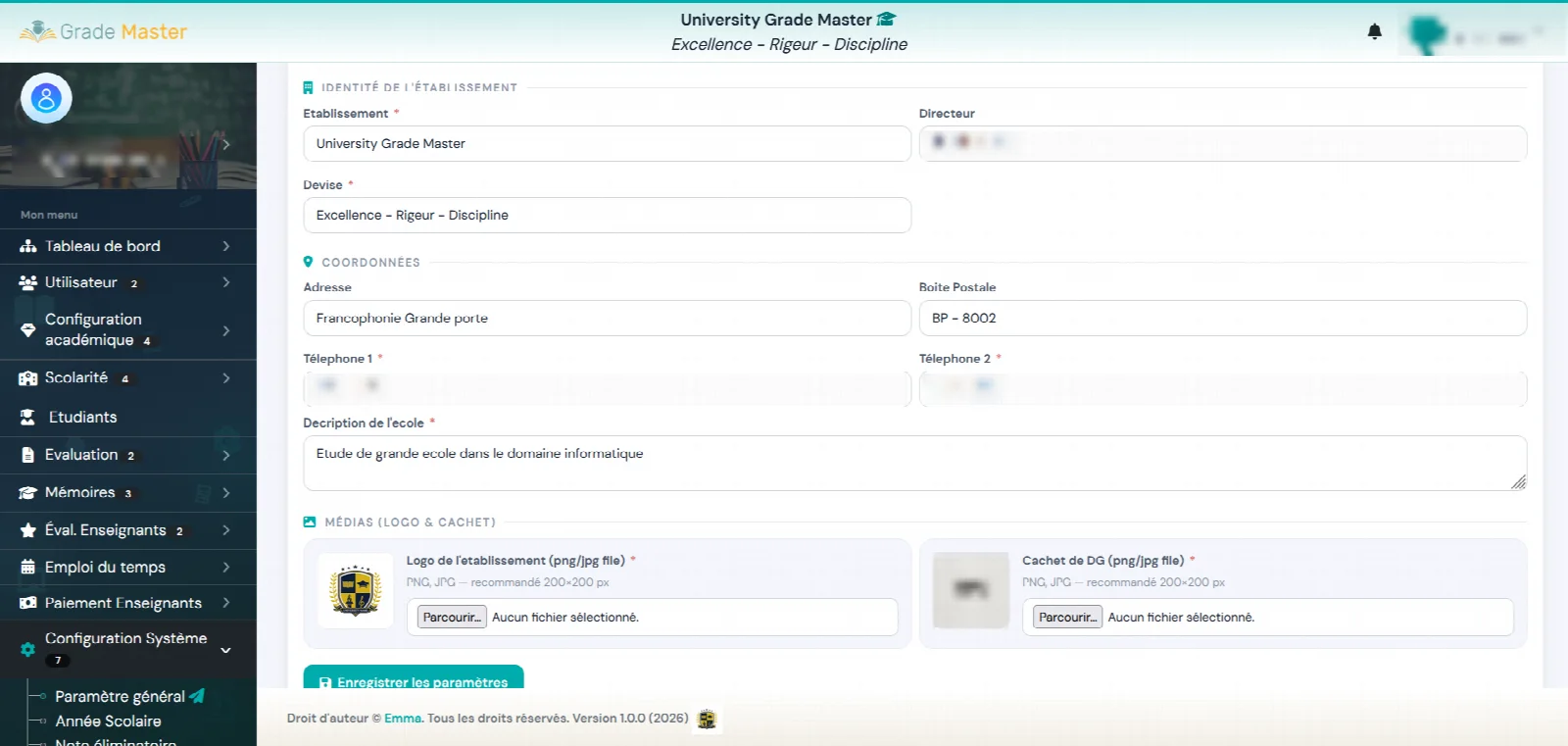Click the Emma footer link
Viewport: 1568px width, 746px height.
click(x=403, y=719)
